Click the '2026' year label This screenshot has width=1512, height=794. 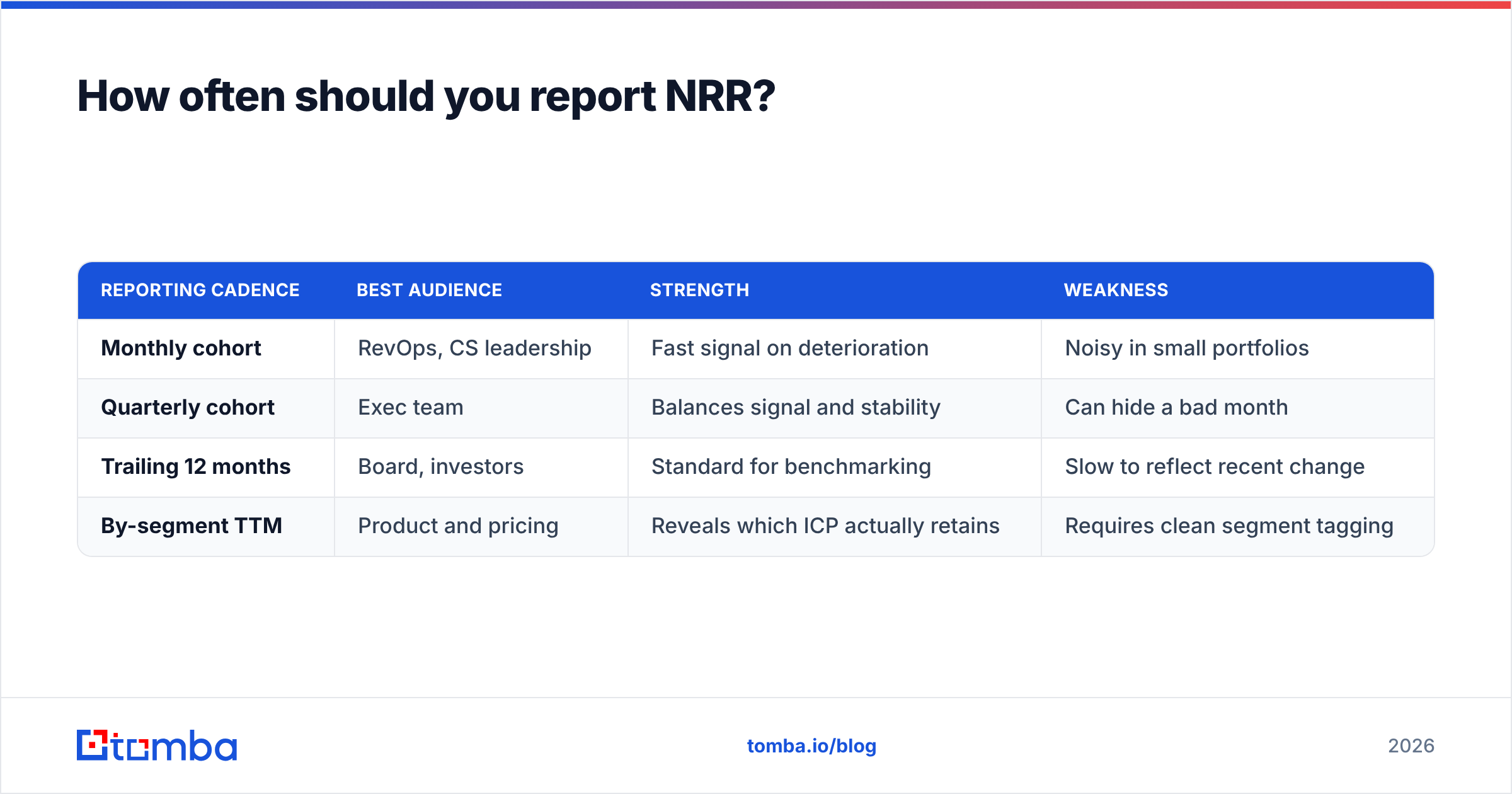(1411, 746)
